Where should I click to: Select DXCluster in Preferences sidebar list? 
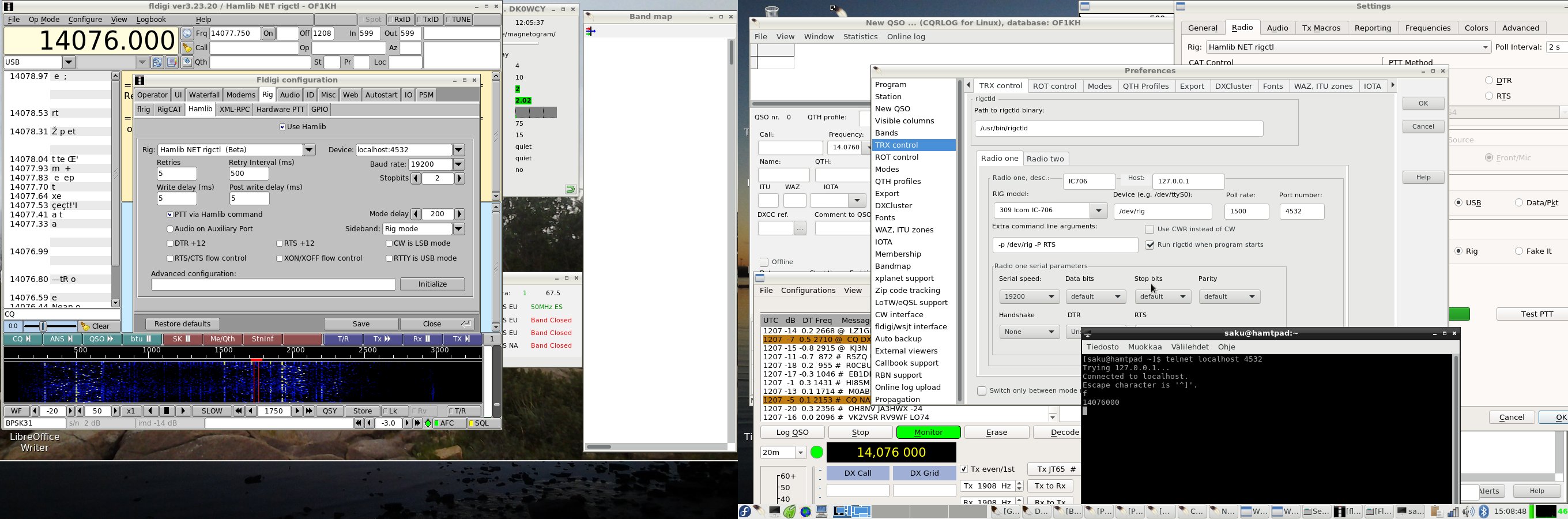tap(893, 206)
